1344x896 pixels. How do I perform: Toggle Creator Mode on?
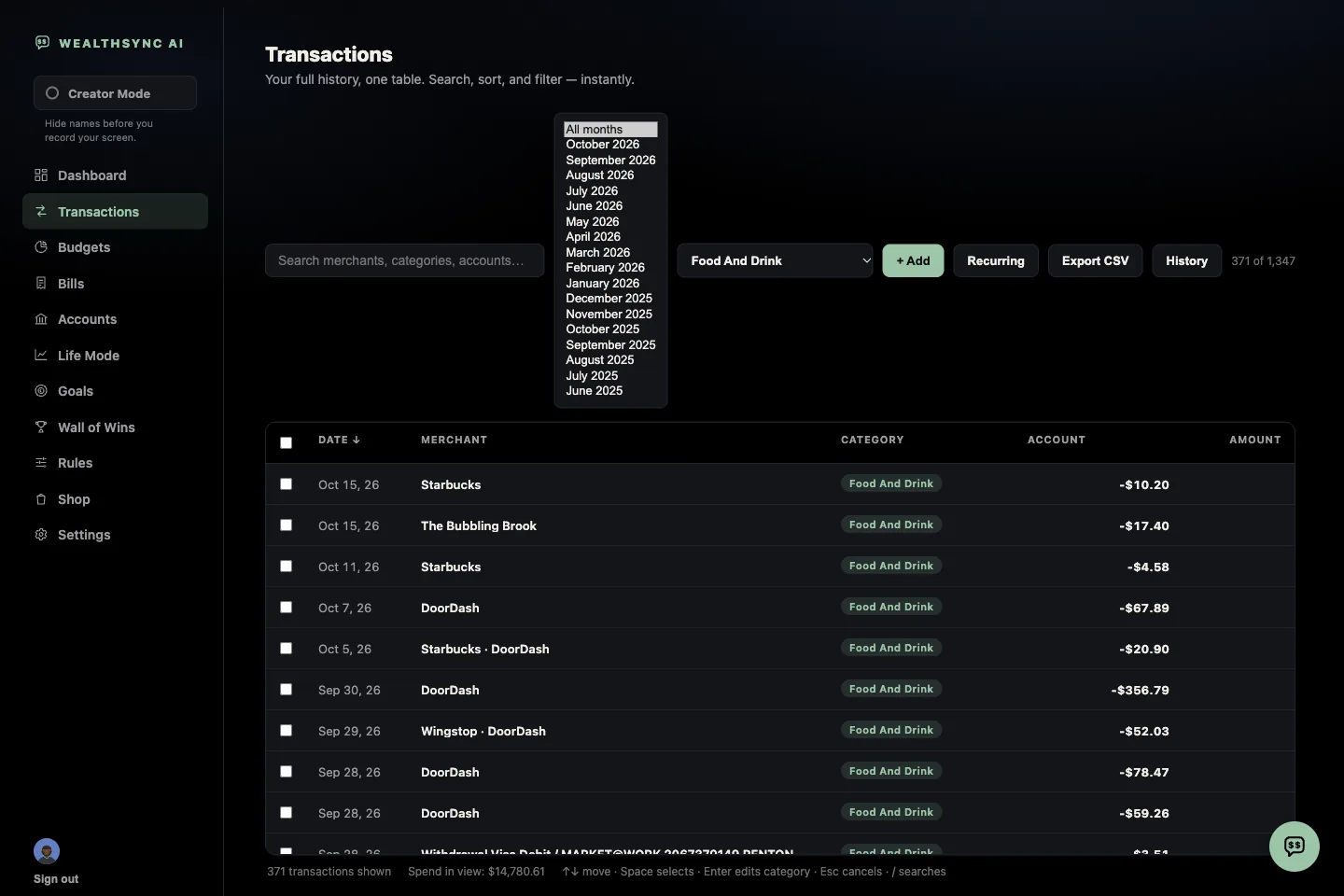pyautogui.click(x=115, y=93)
